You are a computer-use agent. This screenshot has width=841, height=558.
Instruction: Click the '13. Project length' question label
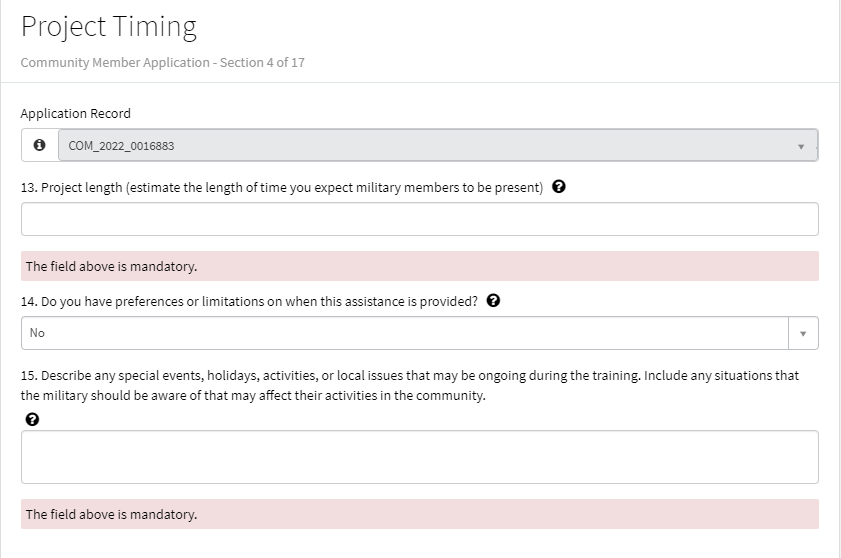click(x=281, y=187)
